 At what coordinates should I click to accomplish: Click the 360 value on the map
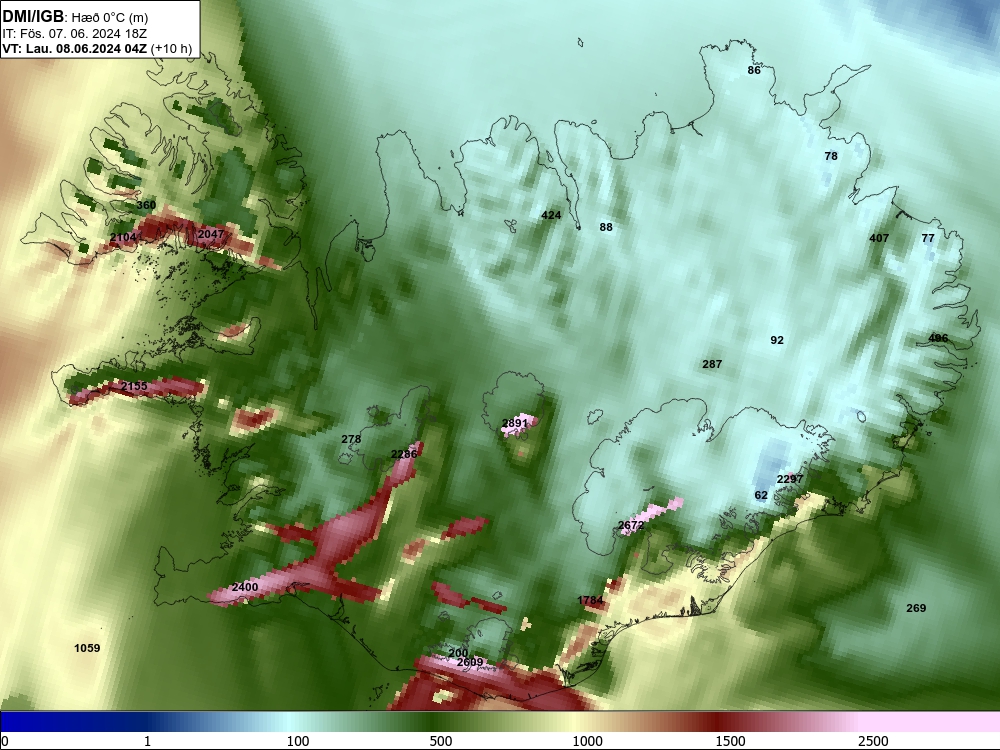coord(146,205)
